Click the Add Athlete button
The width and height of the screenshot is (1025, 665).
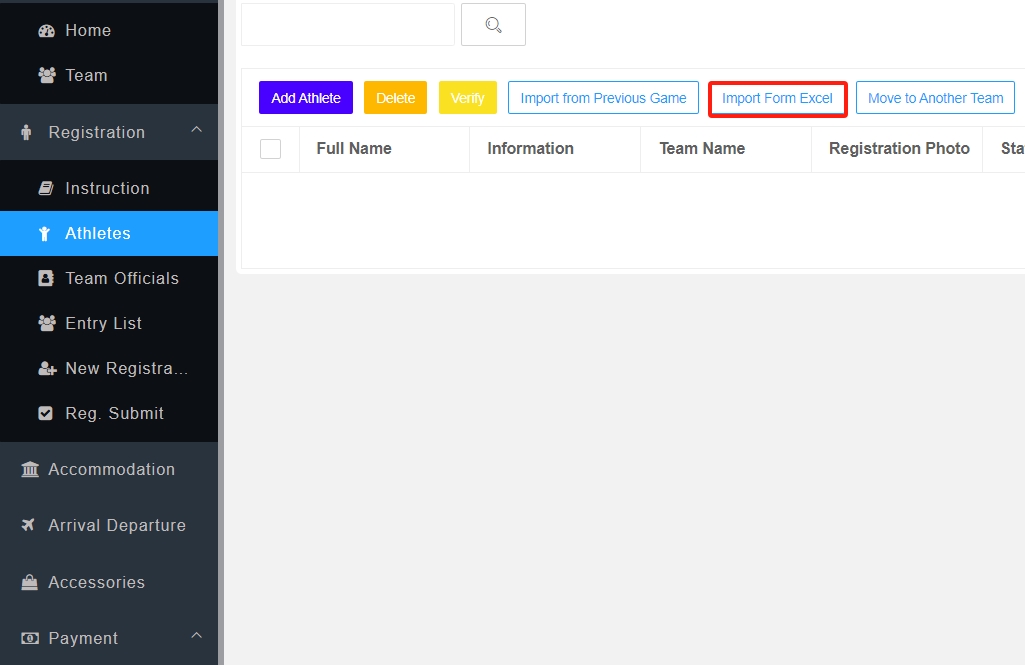[305, 98]
